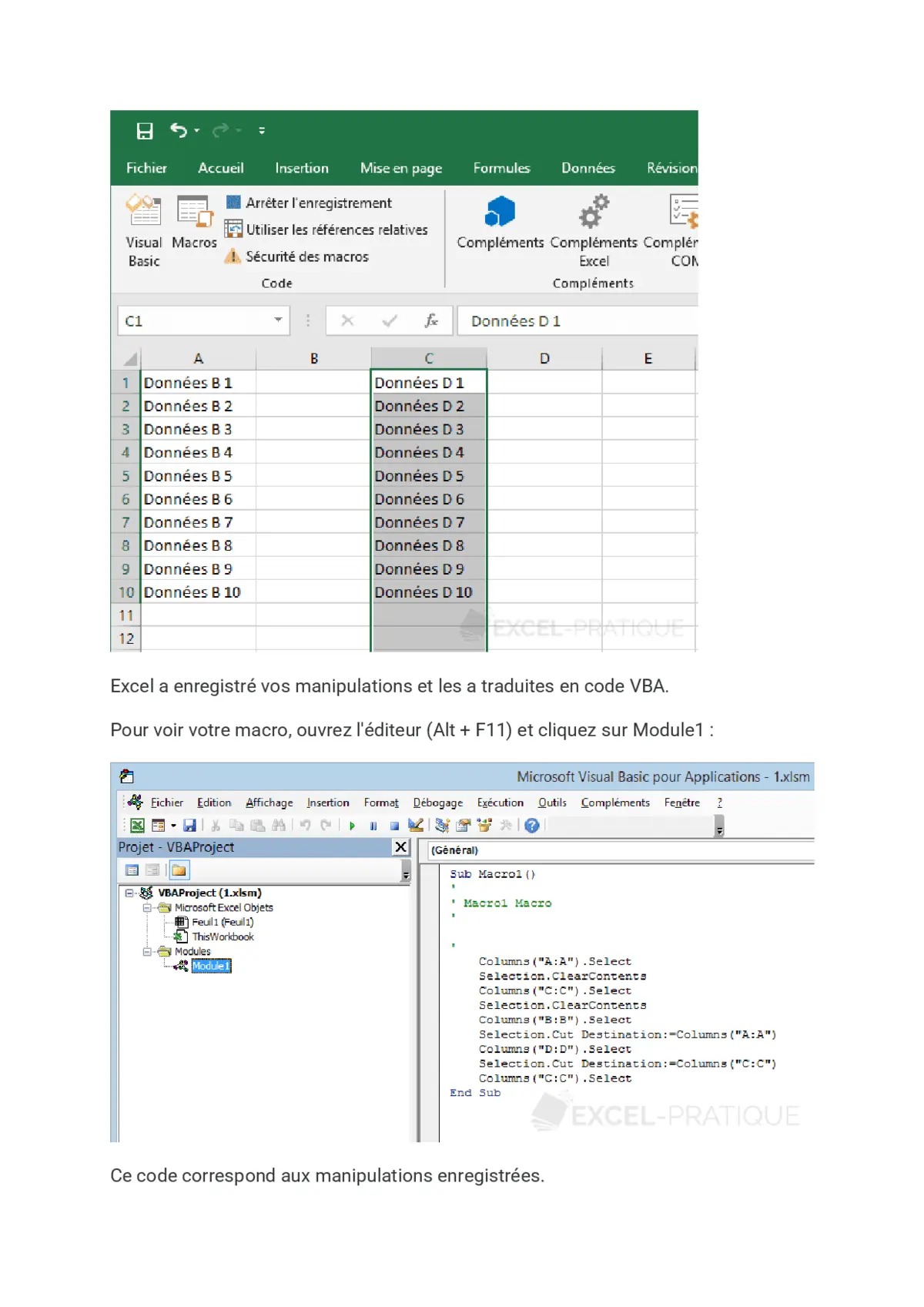
Task: Click the Stop (reset) square in VBA toolbar
Action: 394,826
